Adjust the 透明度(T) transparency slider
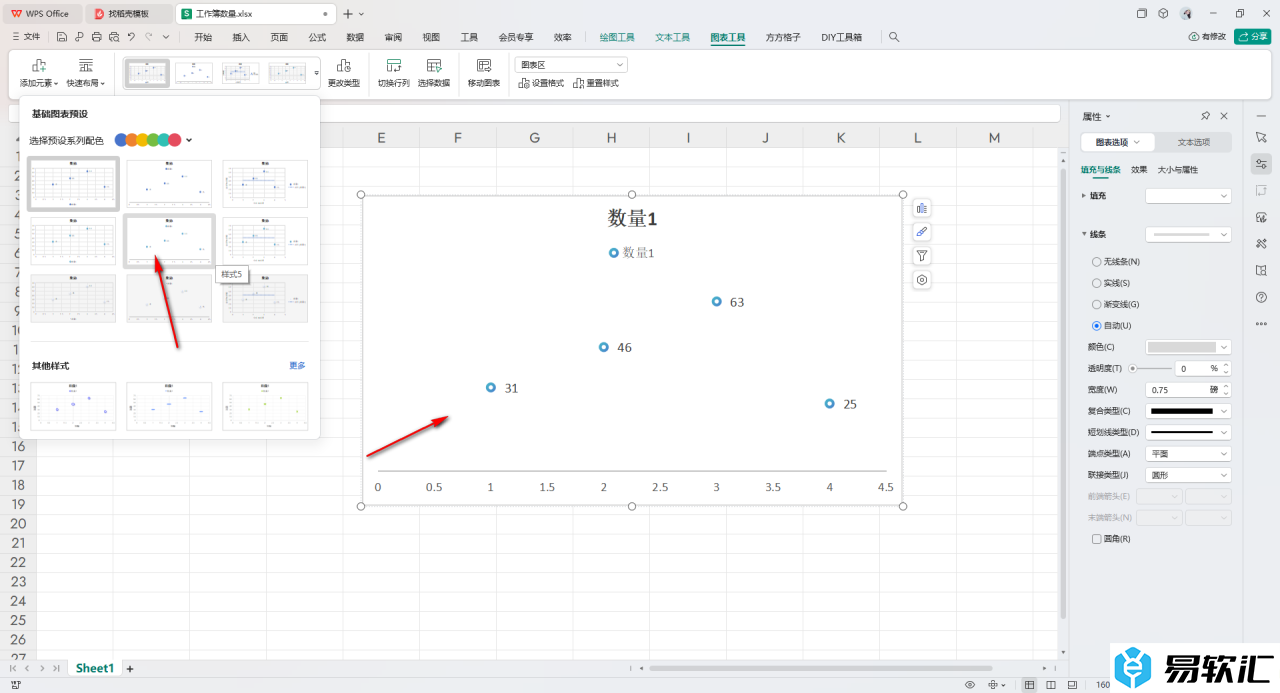 1150,368
